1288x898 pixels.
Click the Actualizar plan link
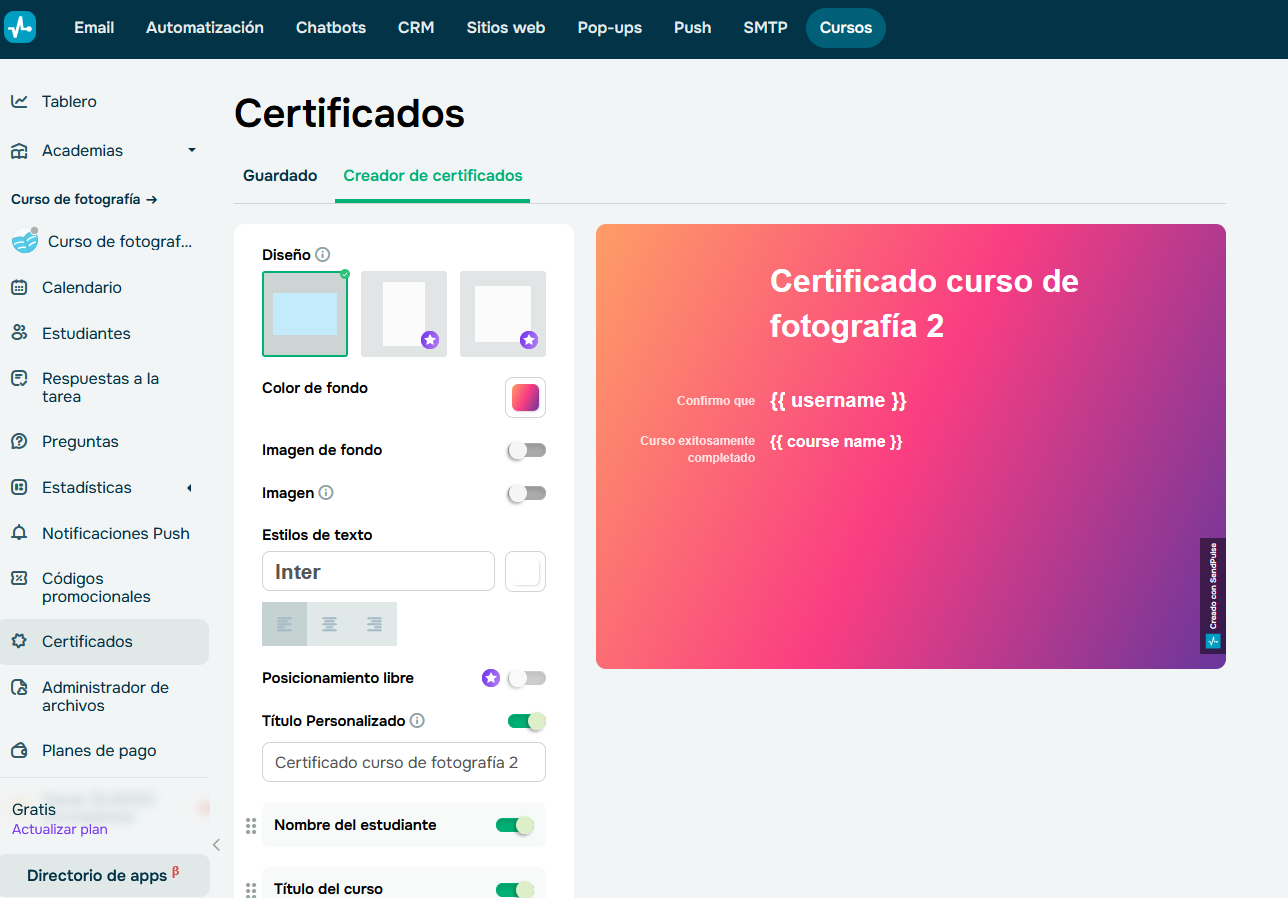60,829
